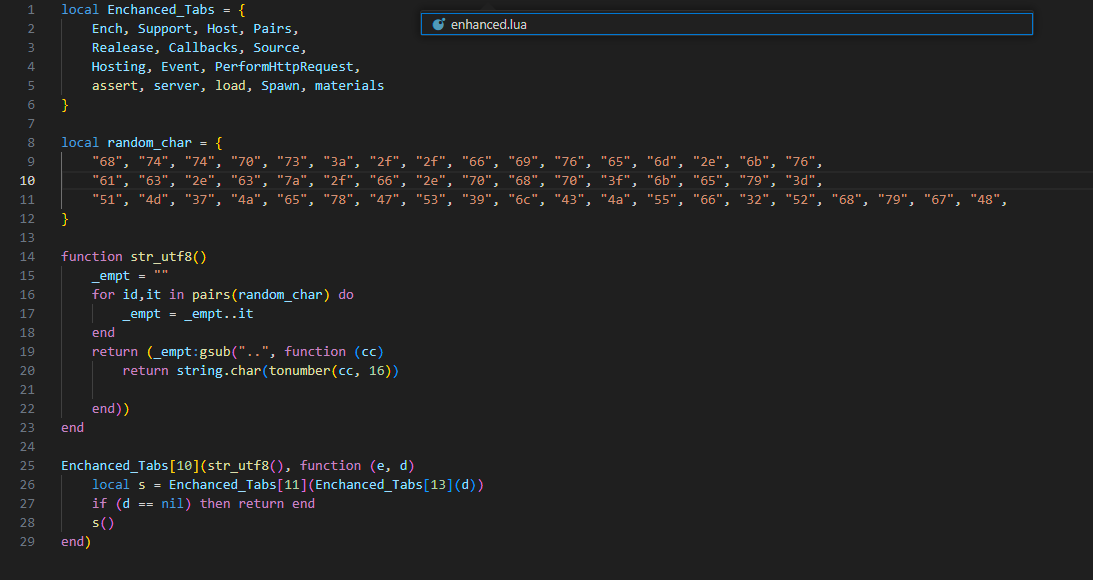
Task: Click the hex string "3f"
Action: pos(616,181)
